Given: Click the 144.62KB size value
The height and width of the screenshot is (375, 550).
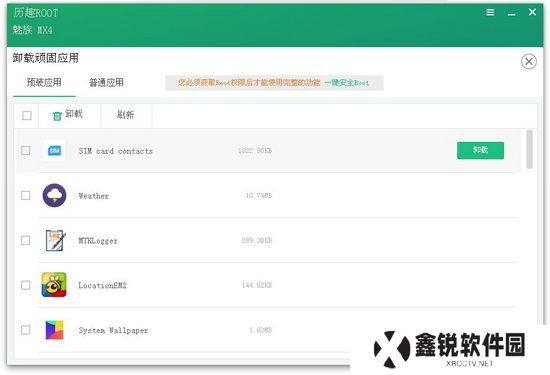Looking at the screenshot, I should [257, 285].
